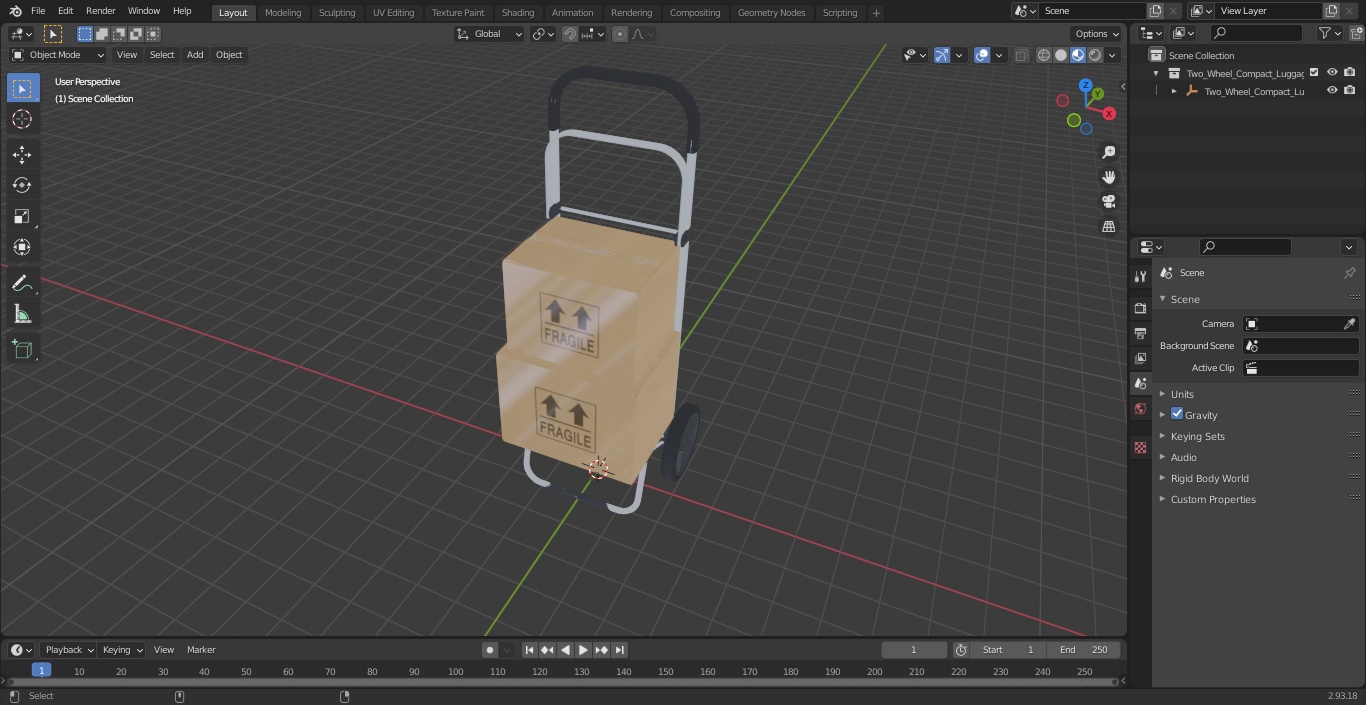
Task: Toggle X-ray display in viewport header
Action: coord(1021,55)
